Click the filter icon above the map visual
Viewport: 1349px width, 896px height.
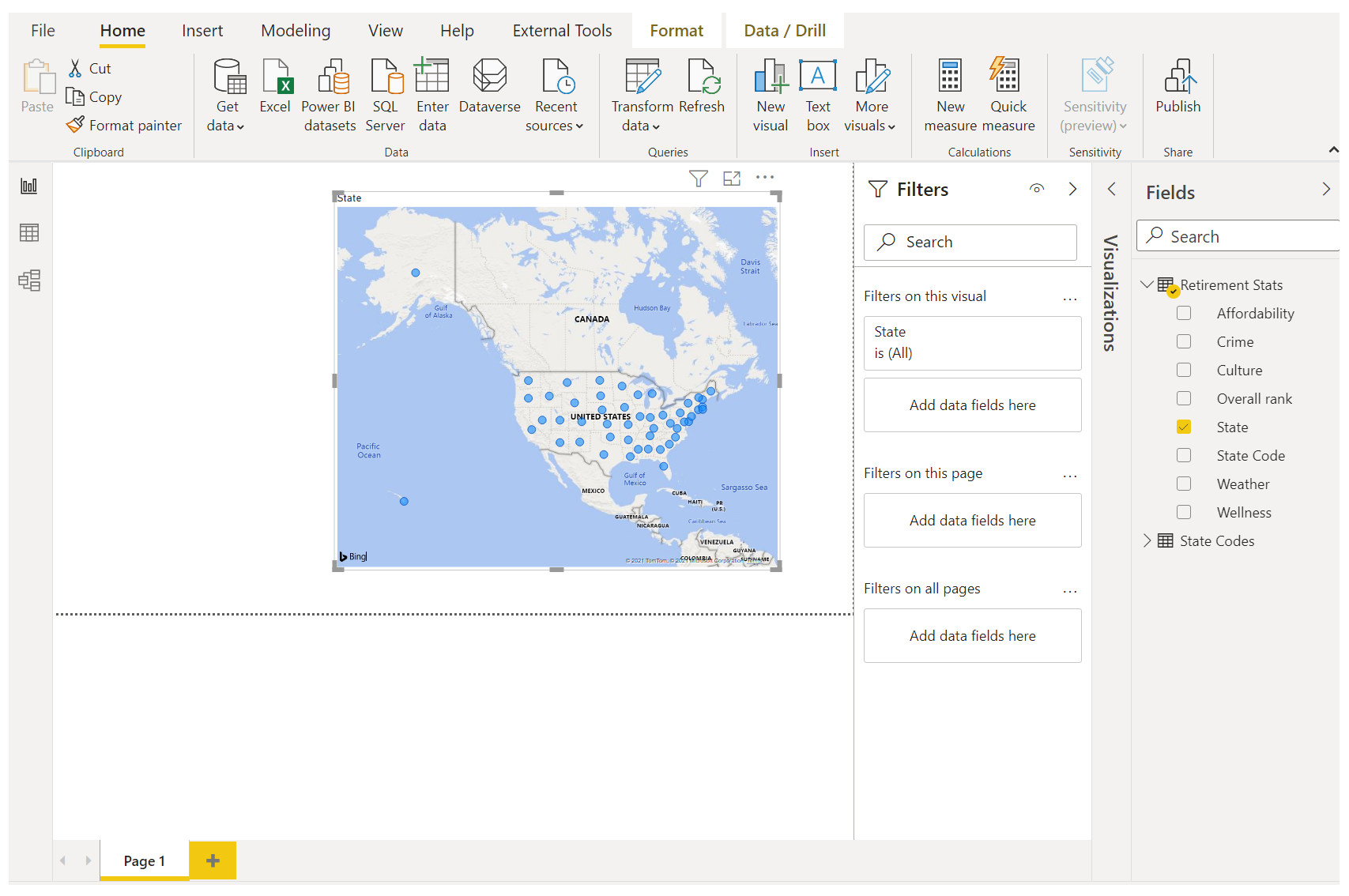click(x=698, y=179)
